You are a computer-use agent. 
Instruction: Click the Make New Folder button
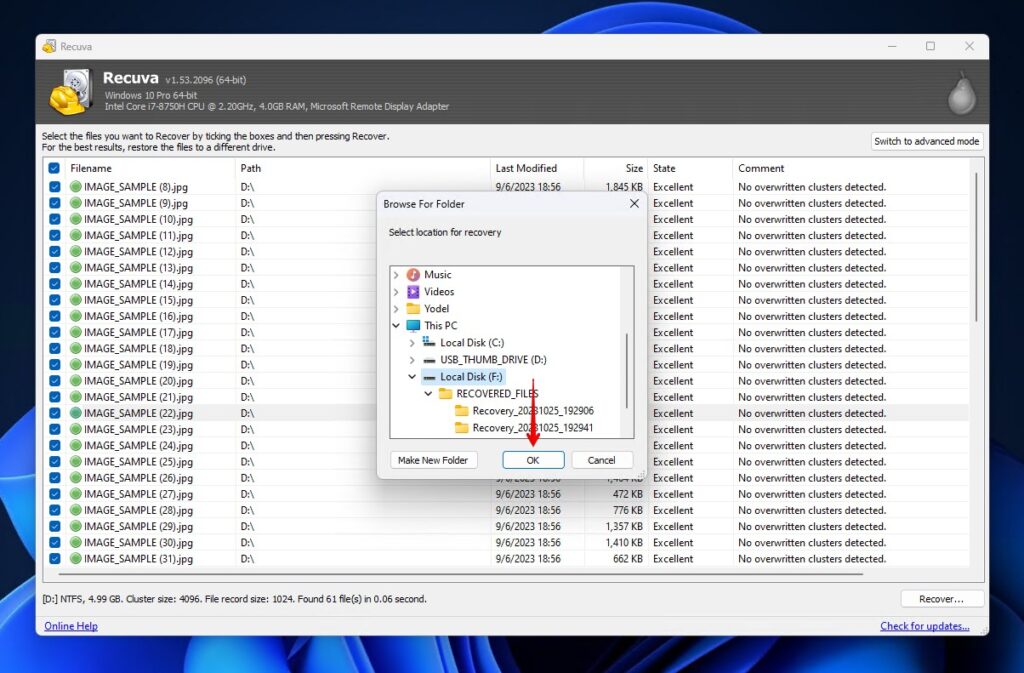433,459
